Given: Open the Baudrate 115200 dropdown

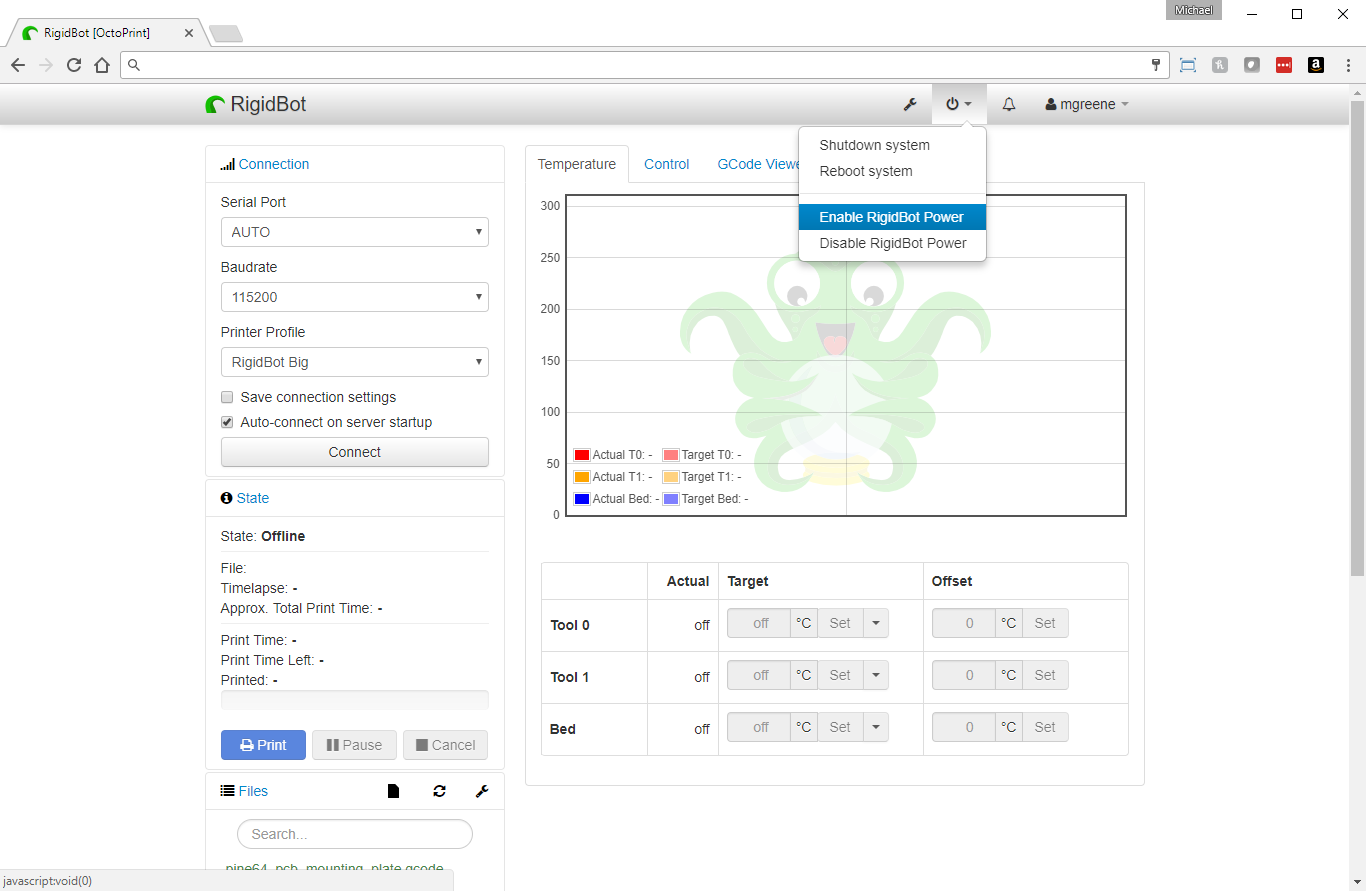Looking at the screenshot, I should coord(355,297).
